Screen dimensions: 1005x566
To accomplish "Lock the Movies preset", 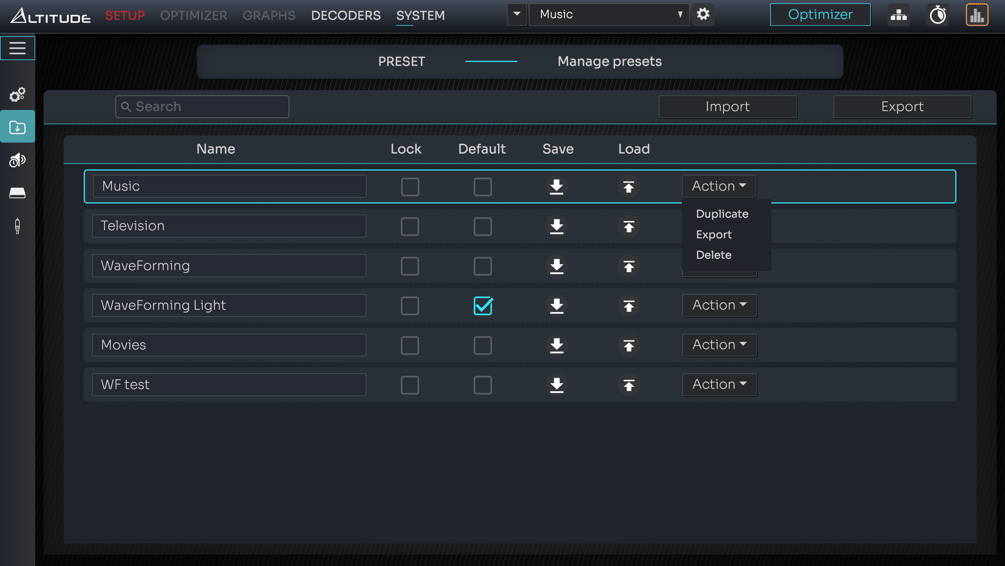I will pos(410,345).
